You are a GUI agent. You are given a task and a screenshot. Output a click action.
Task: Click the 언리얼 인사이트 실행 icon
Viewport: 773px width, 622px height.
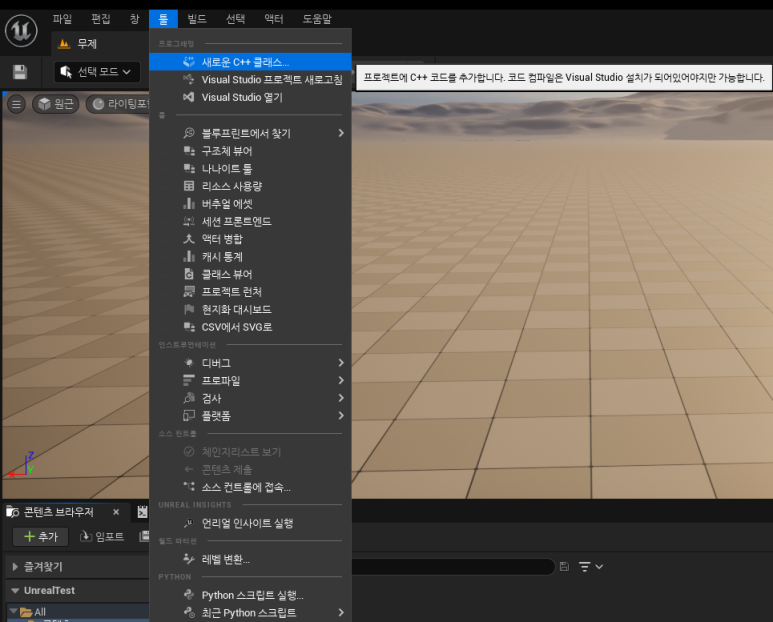click(x=189, y=523)
